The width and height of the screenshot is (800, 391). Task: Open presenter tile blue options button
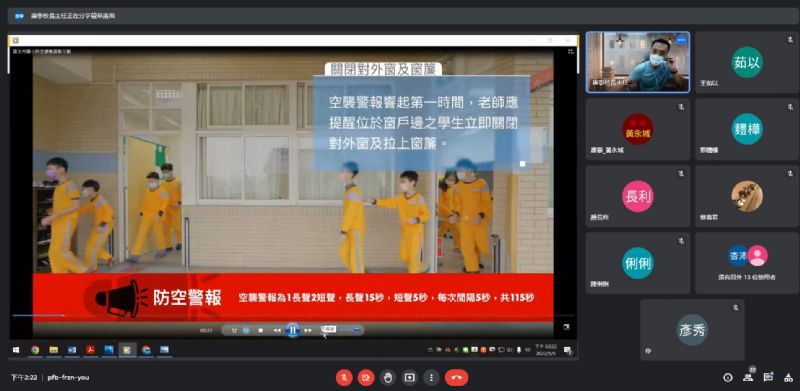pos(681,40)
